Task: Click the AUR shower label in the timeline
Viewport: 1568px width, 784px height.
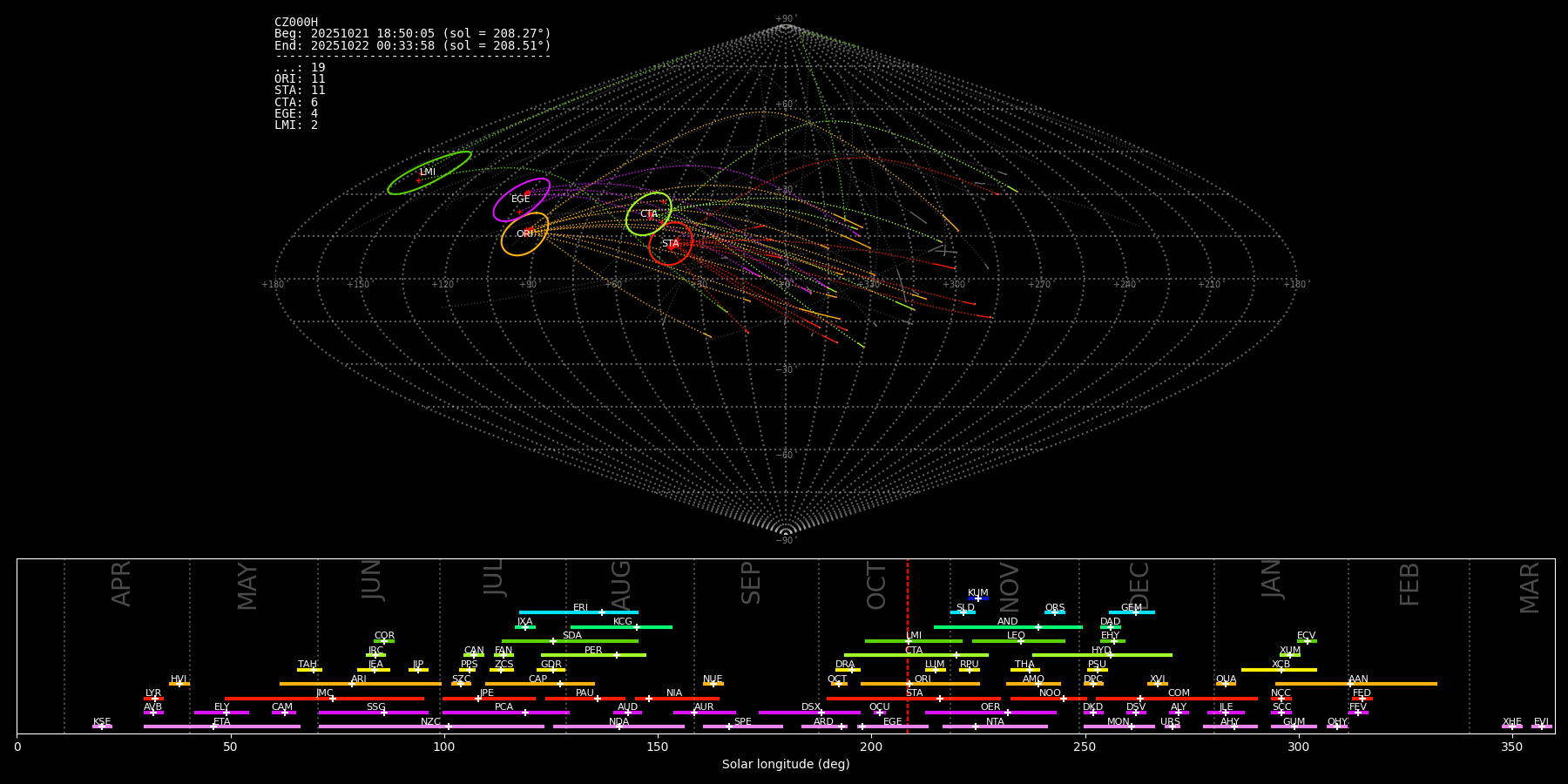Action: [x=704, y=707]
